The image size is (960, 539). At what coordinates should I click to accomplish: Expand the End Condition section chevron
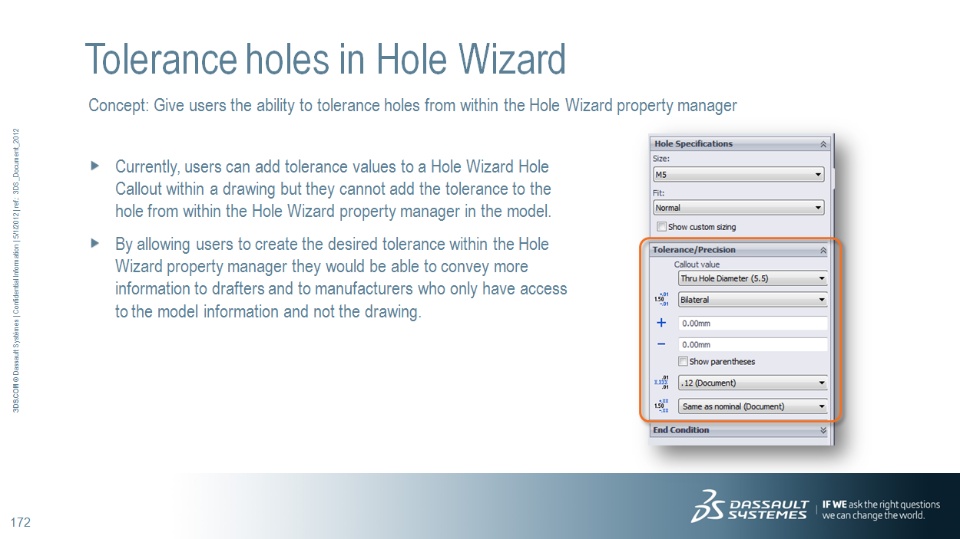(823, 430)
